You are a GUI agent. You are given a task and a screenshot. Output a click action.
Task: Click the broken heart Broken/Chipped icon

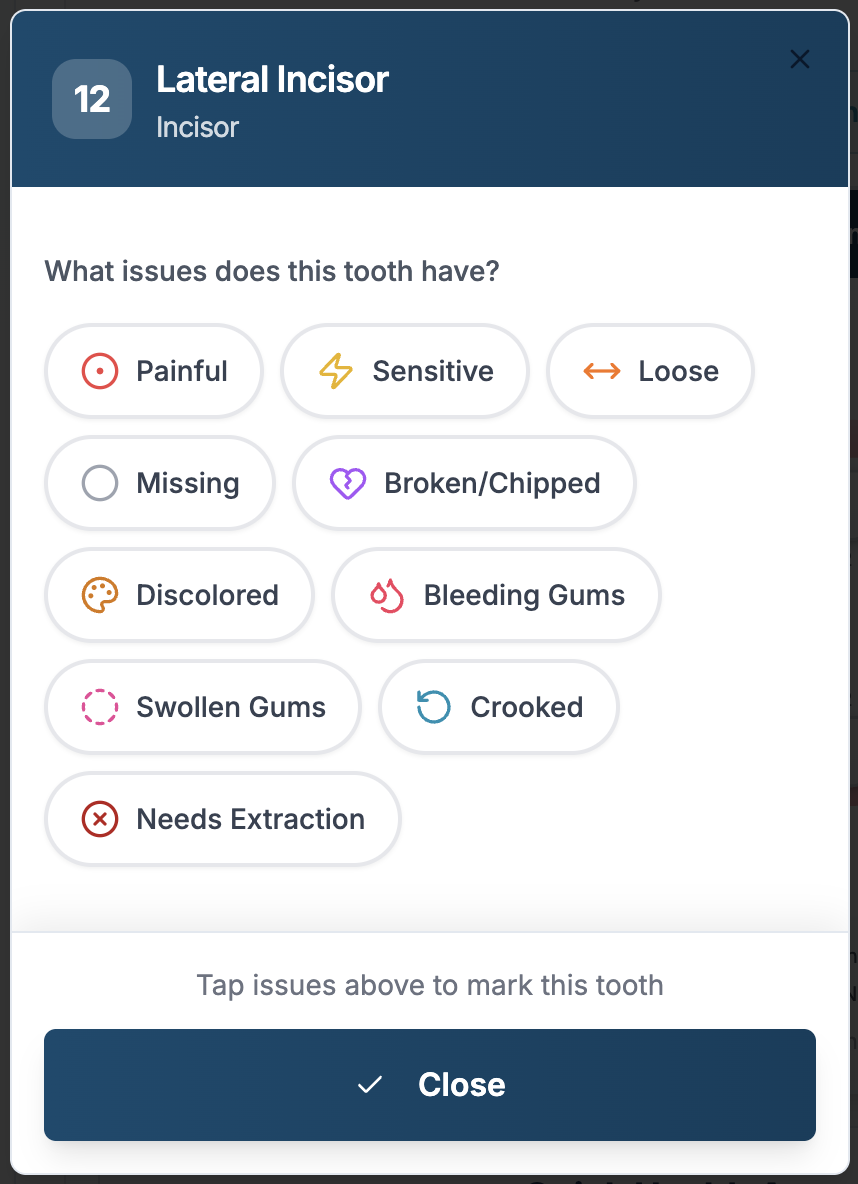(348, 483)
